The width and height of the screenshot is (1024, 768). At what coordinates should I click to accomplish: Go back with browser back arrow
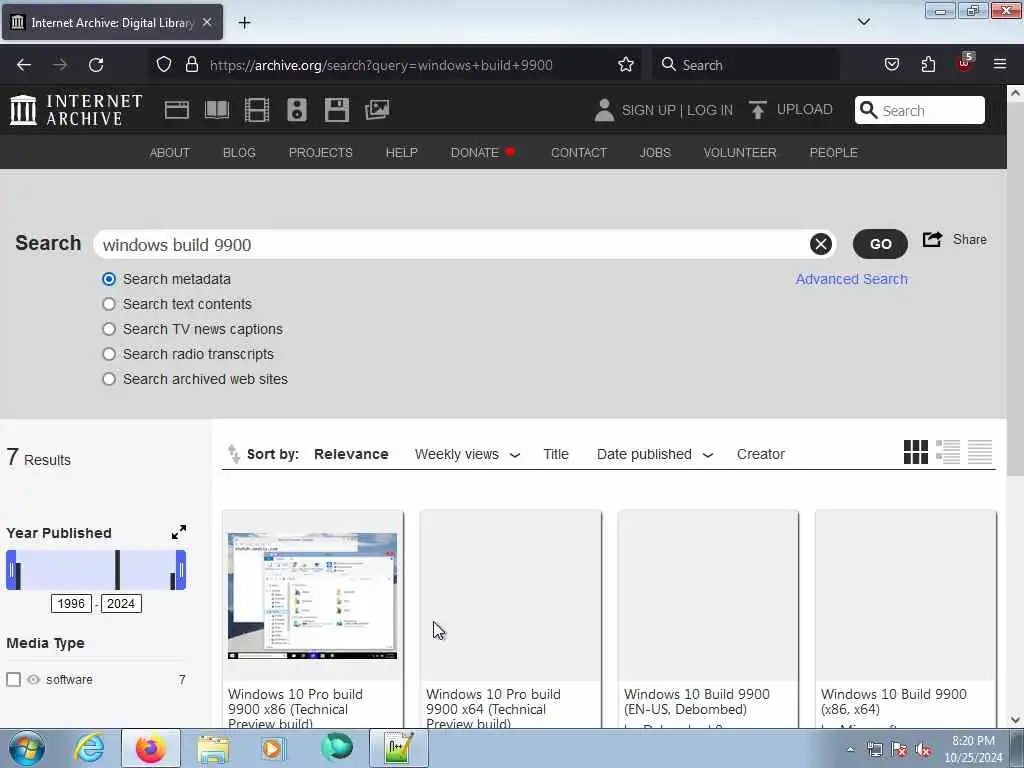[24, 65]
